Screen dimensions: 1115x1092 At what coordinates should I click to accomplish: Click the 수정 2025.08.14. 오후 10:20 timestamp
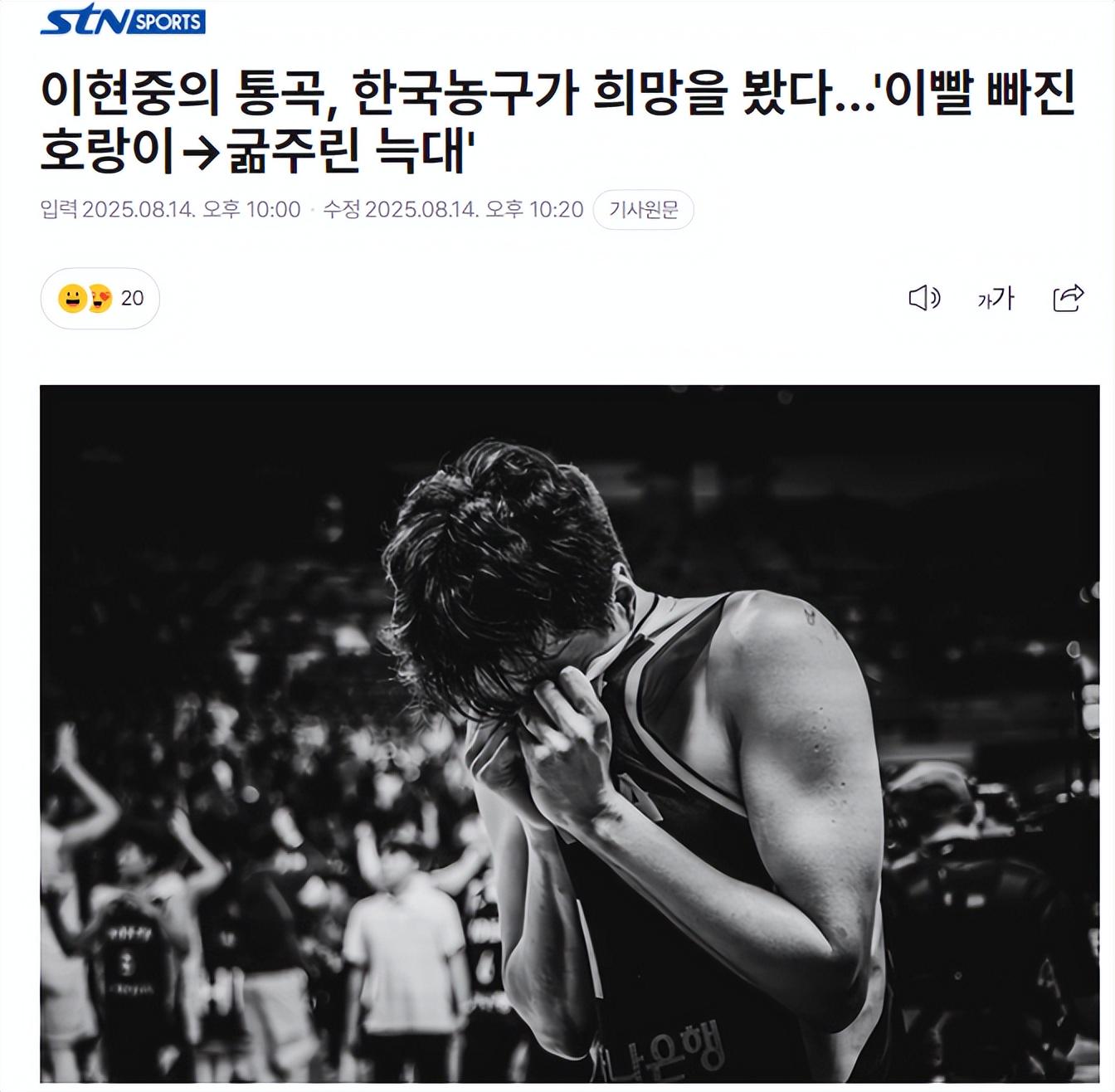453,209
